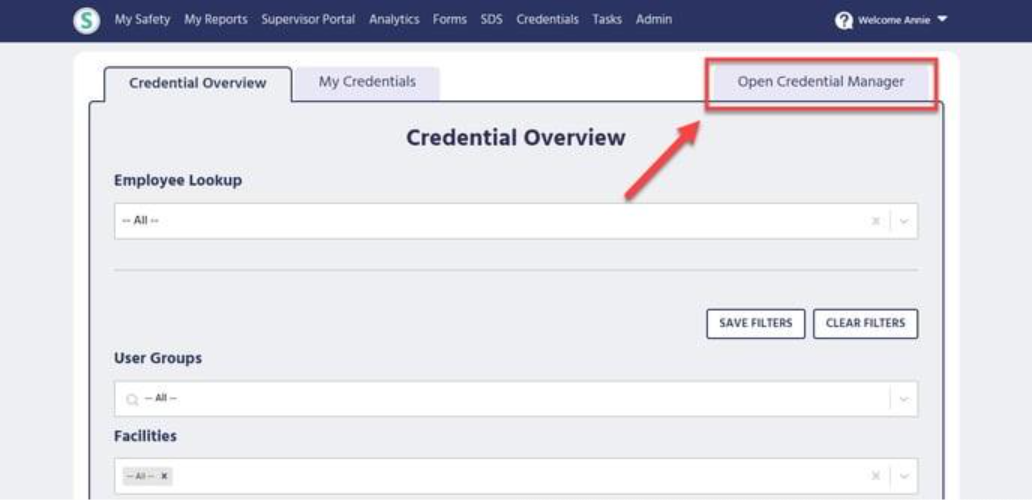The height and width of the screenshot is (501, 1032).
Task: Click the Employee Lookup label
Action: tap(178, 180)
